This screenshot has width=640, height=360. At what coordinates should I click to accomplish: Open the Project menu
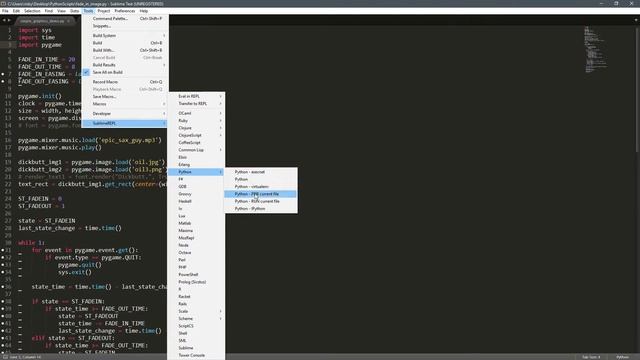[x=104, y=11]
